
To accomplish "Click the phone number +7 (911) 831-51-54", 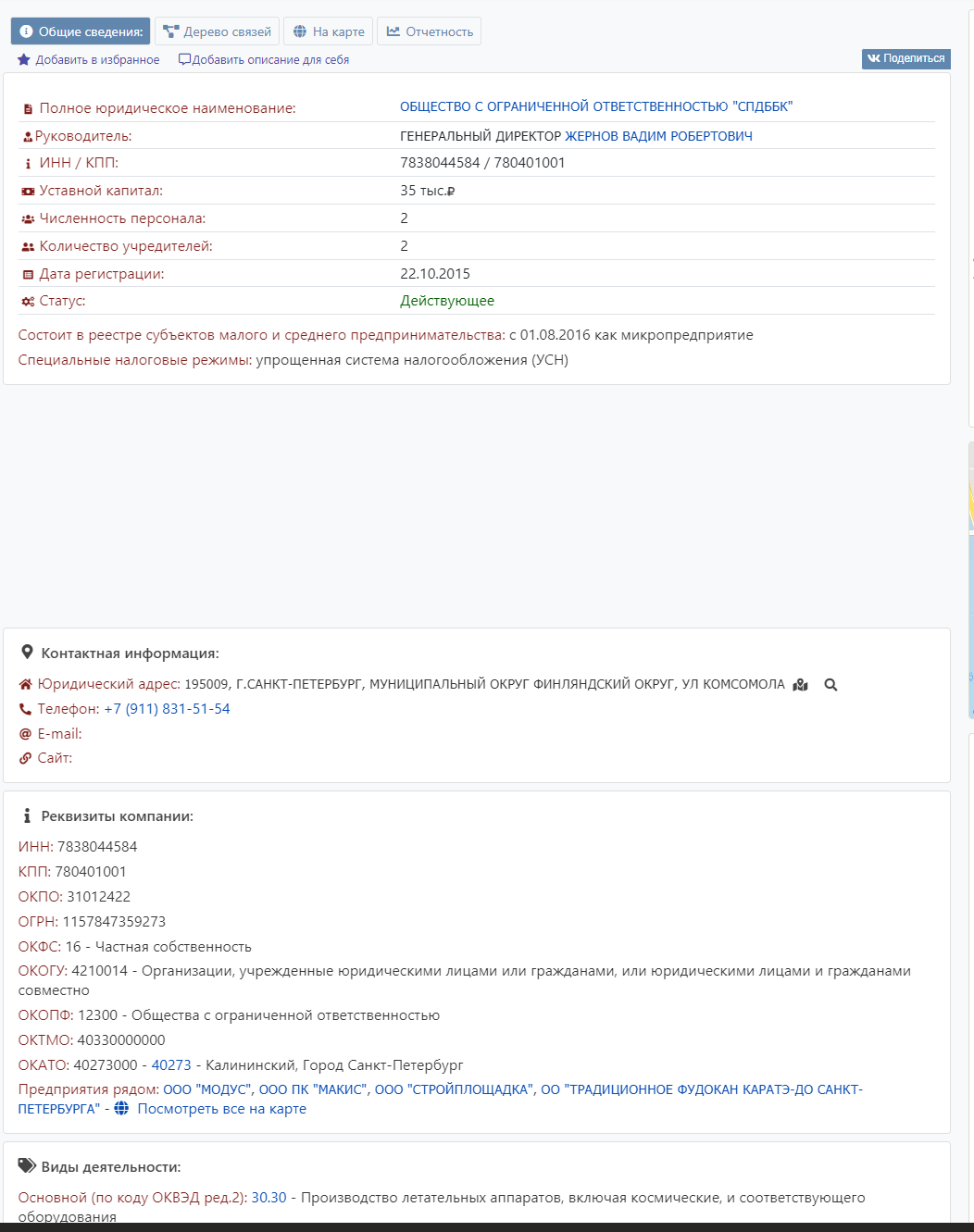I will click(167, 709).
